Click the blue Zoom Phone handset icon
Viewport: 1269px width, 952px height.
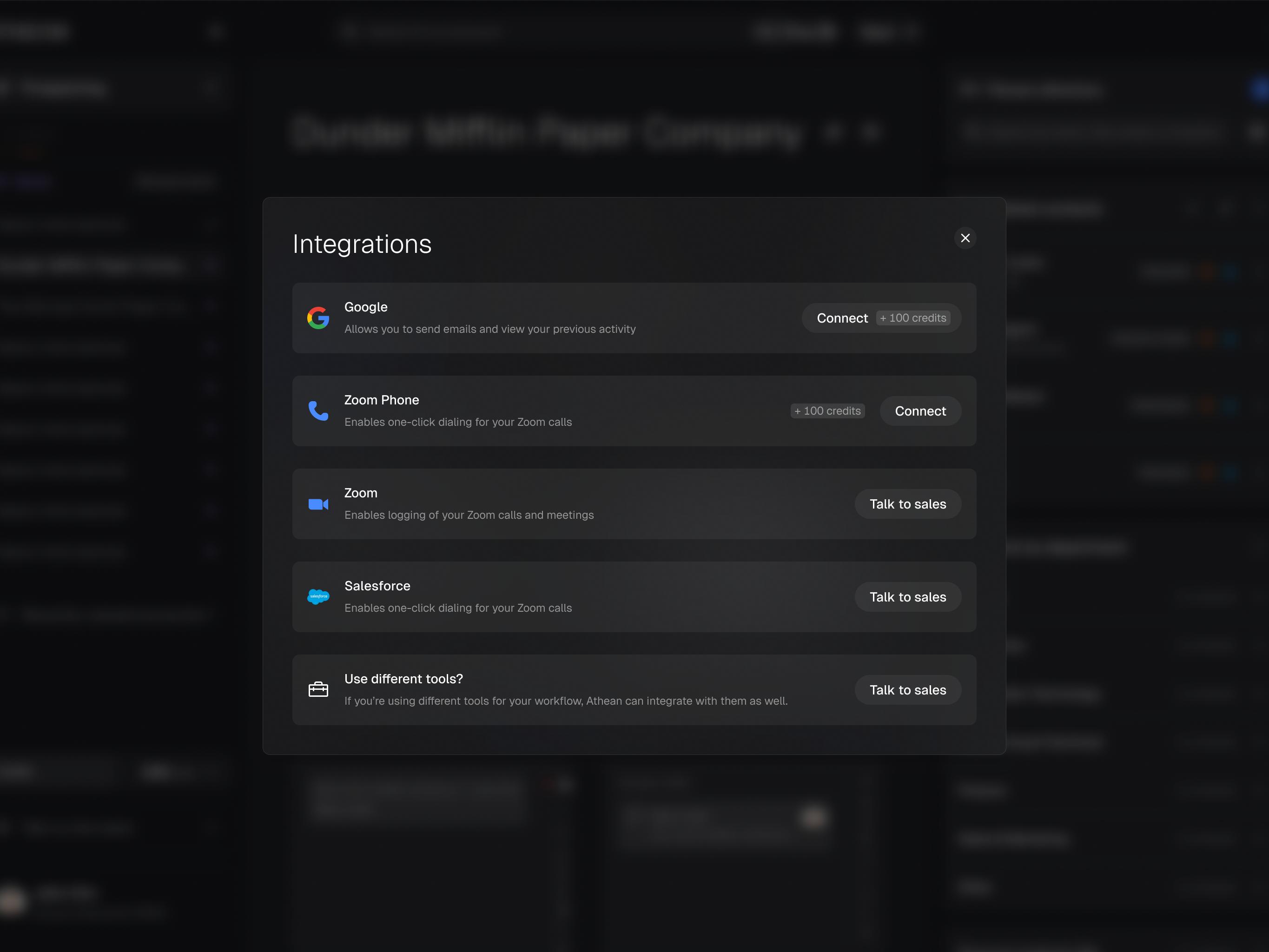318,411
